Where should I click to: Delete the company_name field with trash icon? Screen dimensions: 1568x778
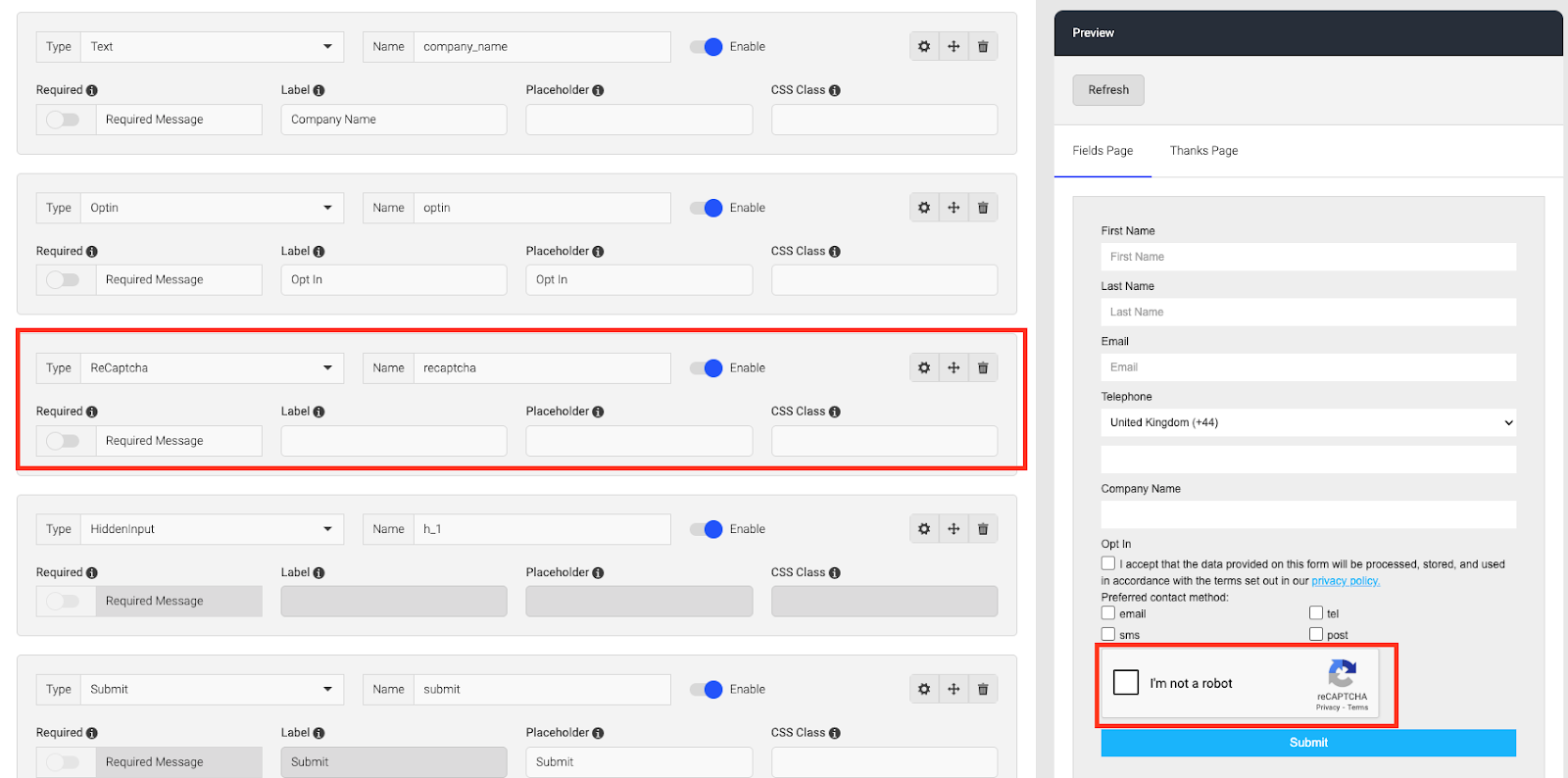pos(983,47)
